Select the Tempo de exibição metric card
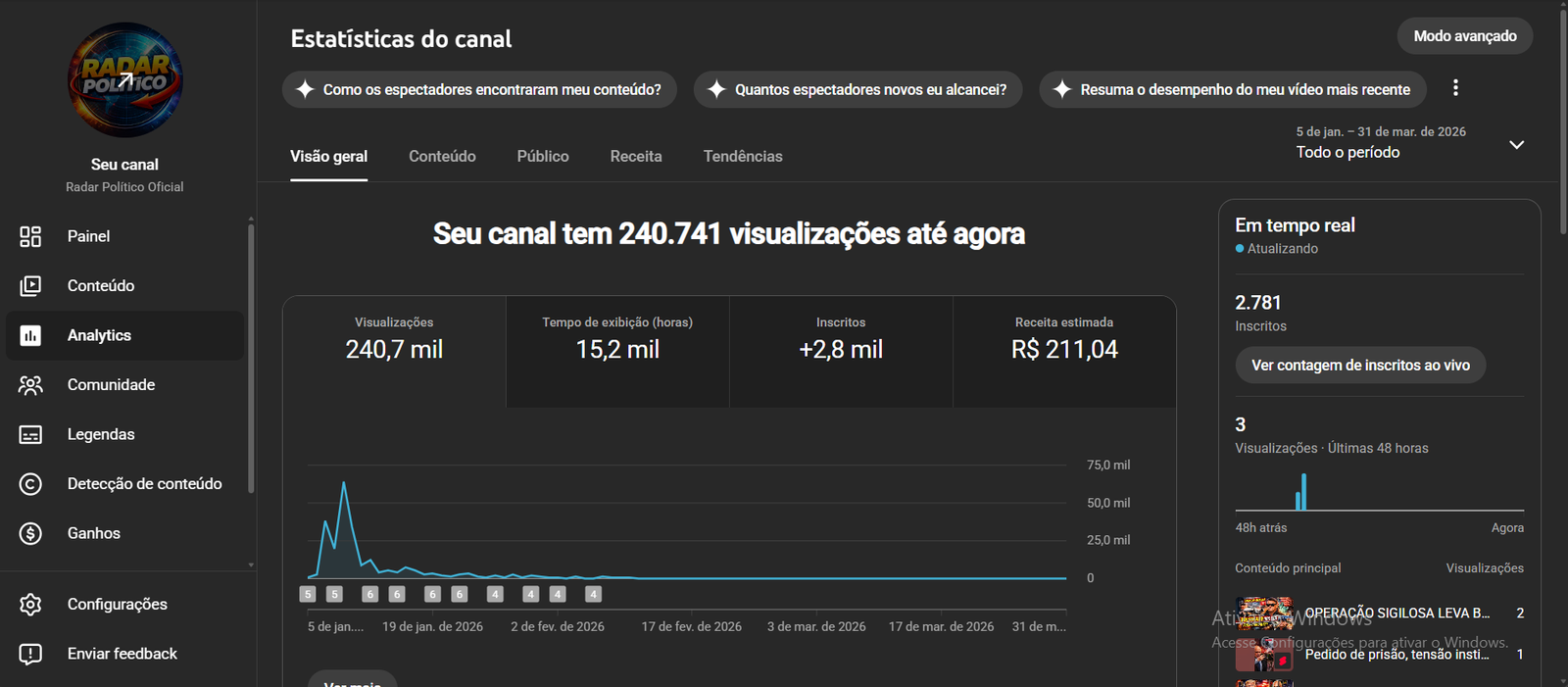The image size is (1568, 687). tap(617, 352)
